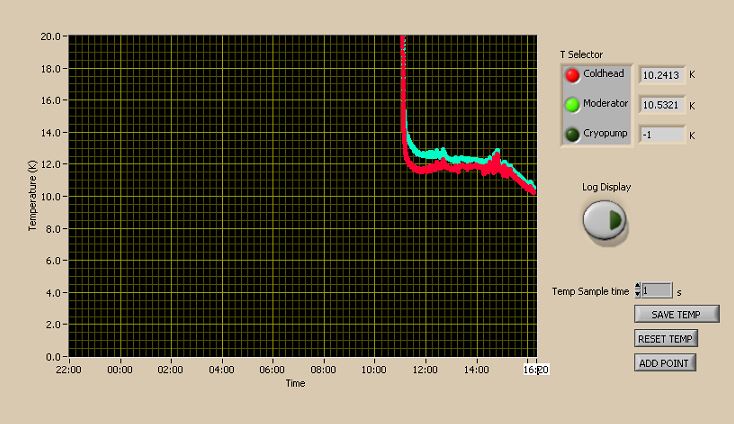Viewport: 734px width, 424px height.
Task: Click the 02:00 time axis label
Action: (x=170, y=370)
